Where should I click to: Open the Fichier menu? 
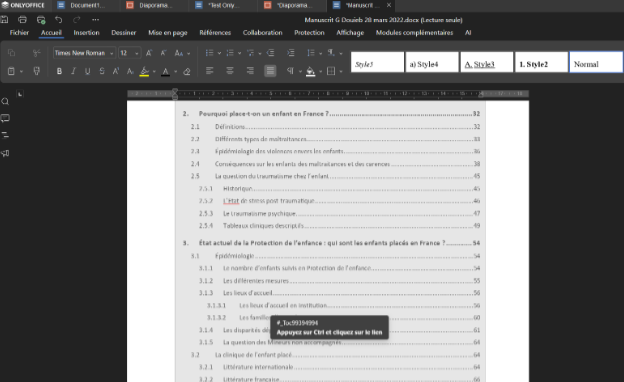pos(19,33)
